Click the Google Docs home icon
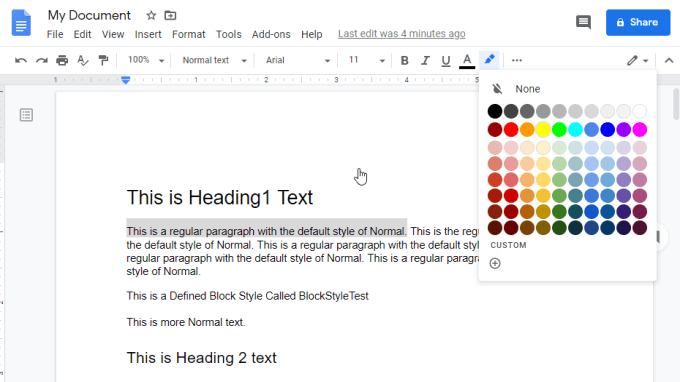 pos(21,23)
